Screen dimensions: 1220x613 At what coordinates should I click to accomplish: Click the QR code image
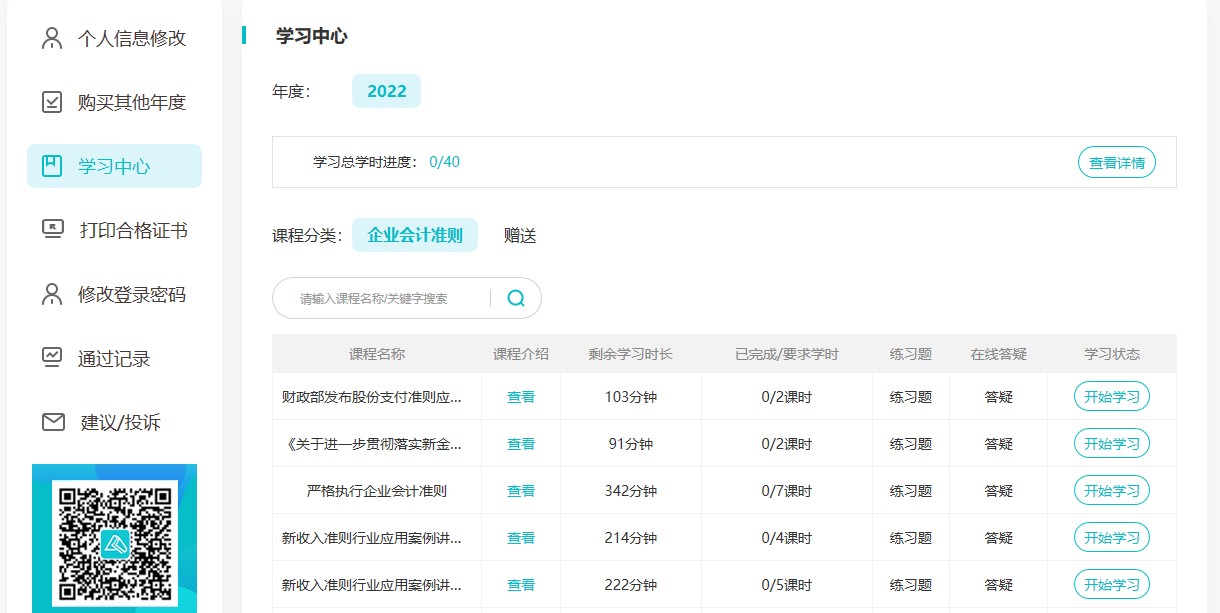coord(114,538)
